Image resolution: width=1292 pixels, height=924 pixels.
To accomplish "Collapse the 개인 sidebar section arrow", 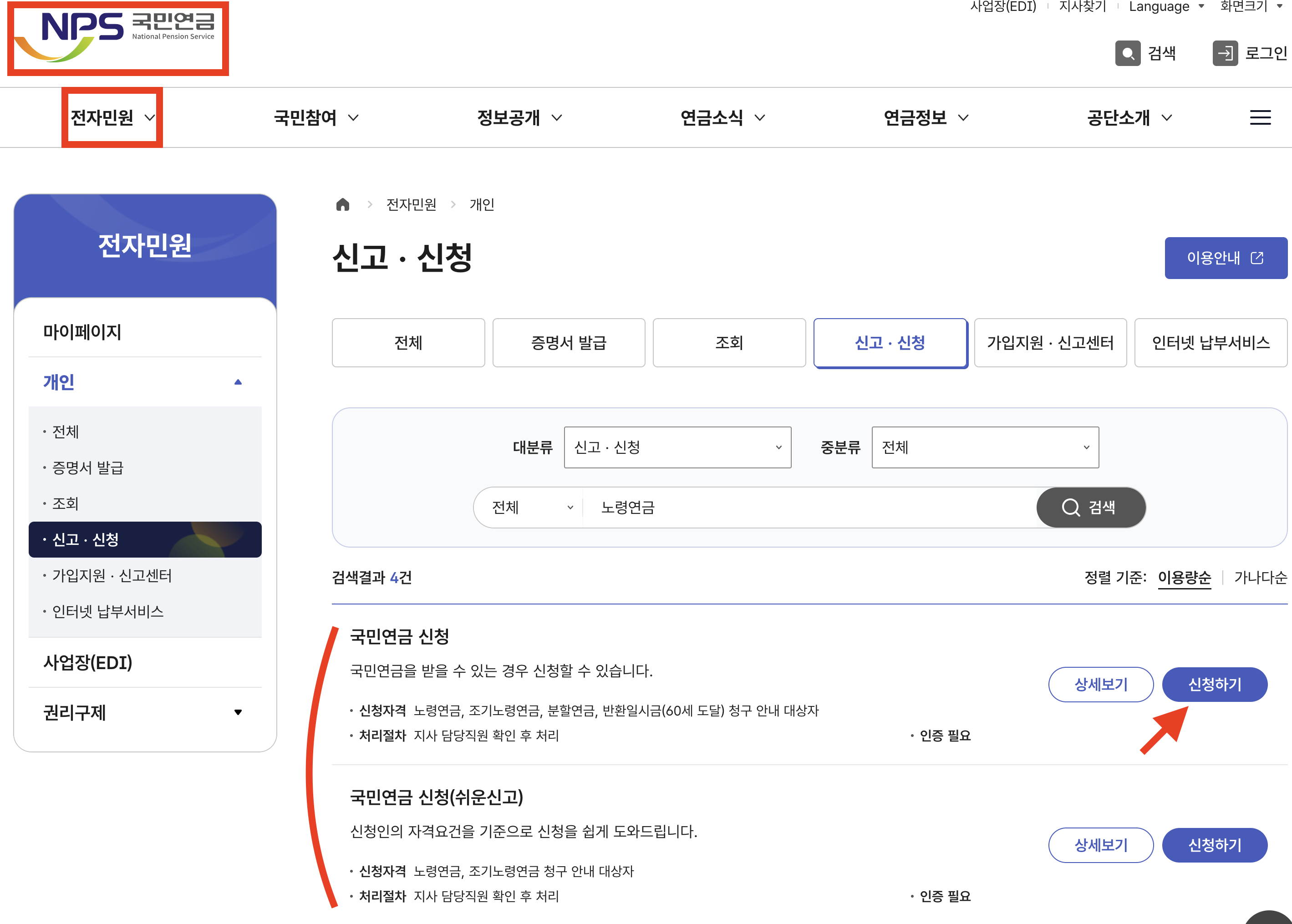I will click(x=238, y=382).
